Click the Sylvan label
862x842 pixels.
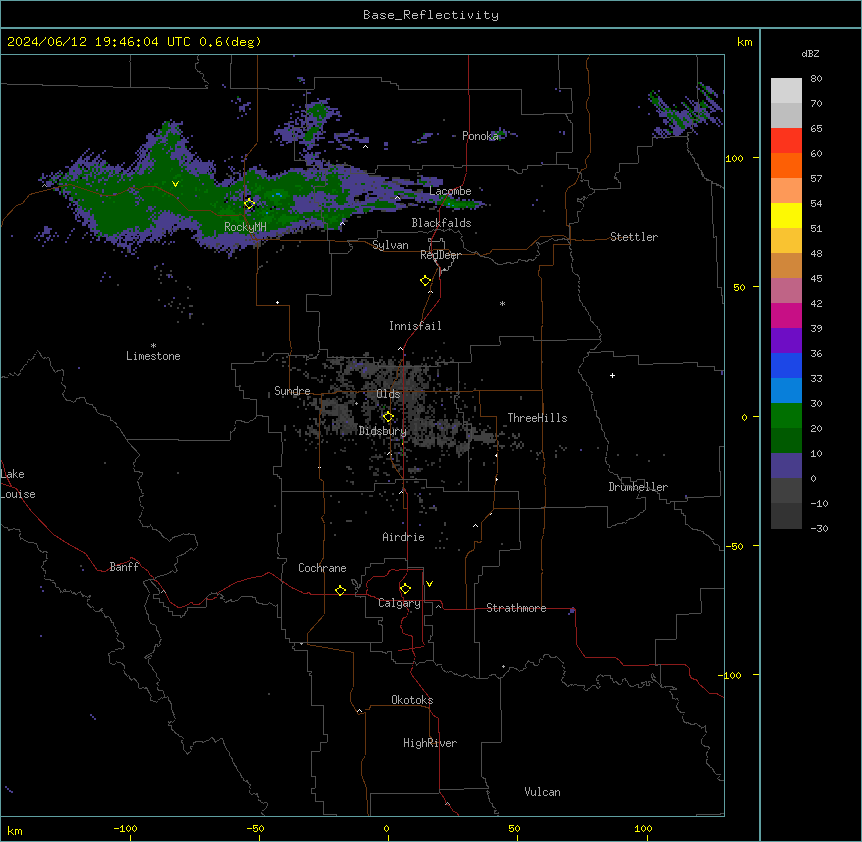(x=390, y=245)
